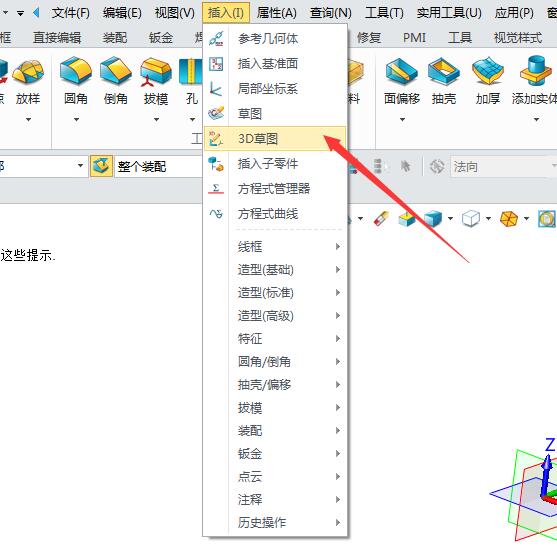The height and width of the screenshot is (554, 557).
Task: Click the 拔模 (draft) ribbon icon
Action: 156,72
